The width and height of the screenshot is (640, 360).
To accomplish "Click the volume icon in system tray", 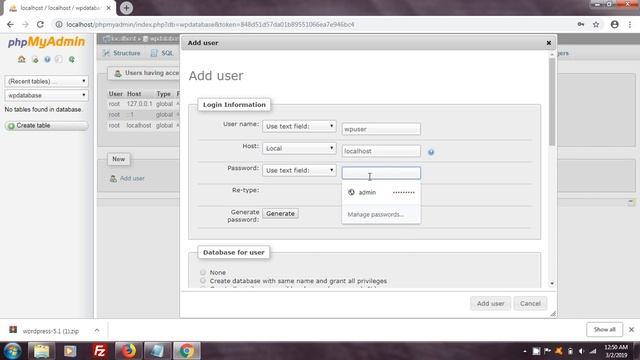I will coord(581,351).
